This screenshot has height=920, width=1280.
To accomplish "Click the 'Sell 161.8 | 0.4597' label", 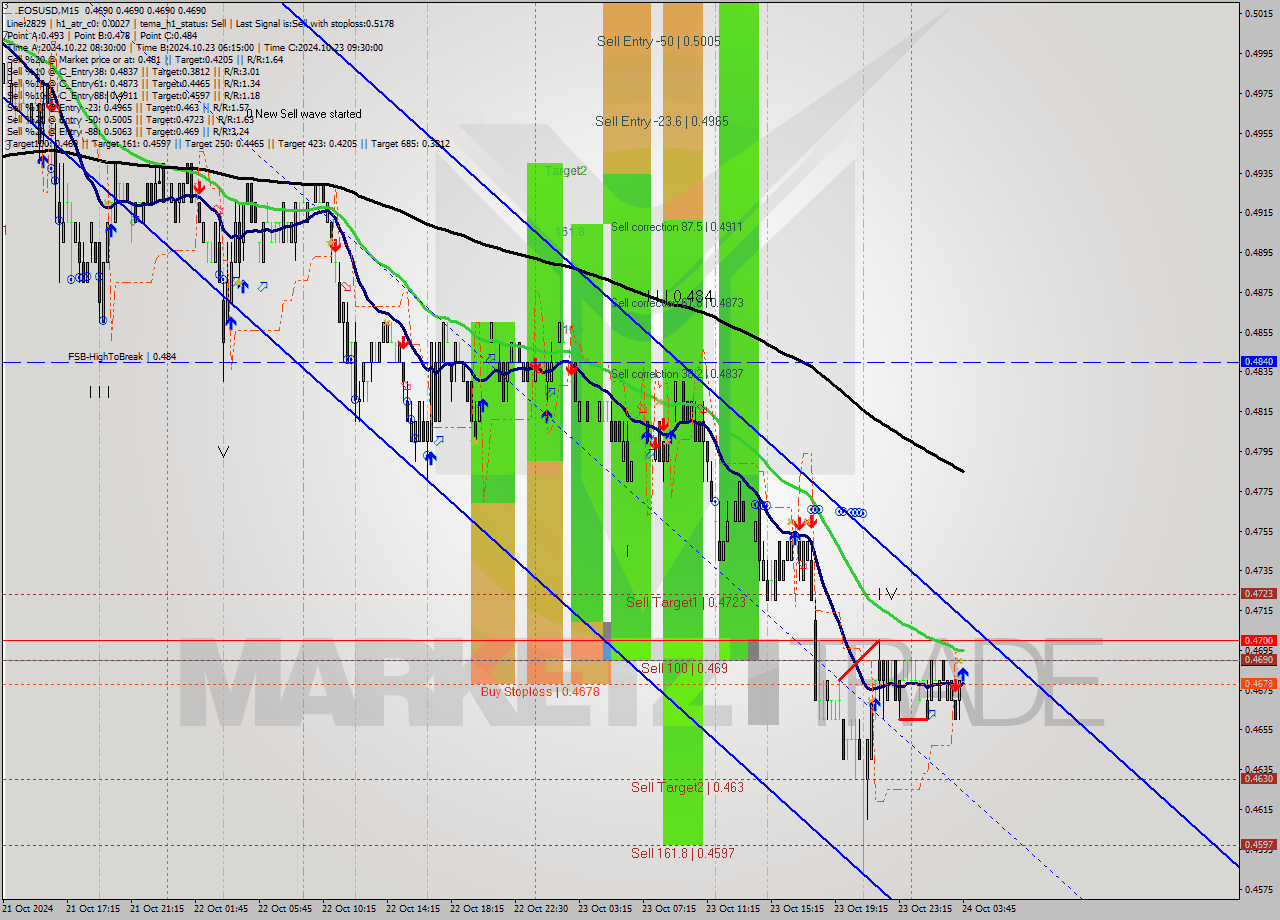I will pos(683,853).
